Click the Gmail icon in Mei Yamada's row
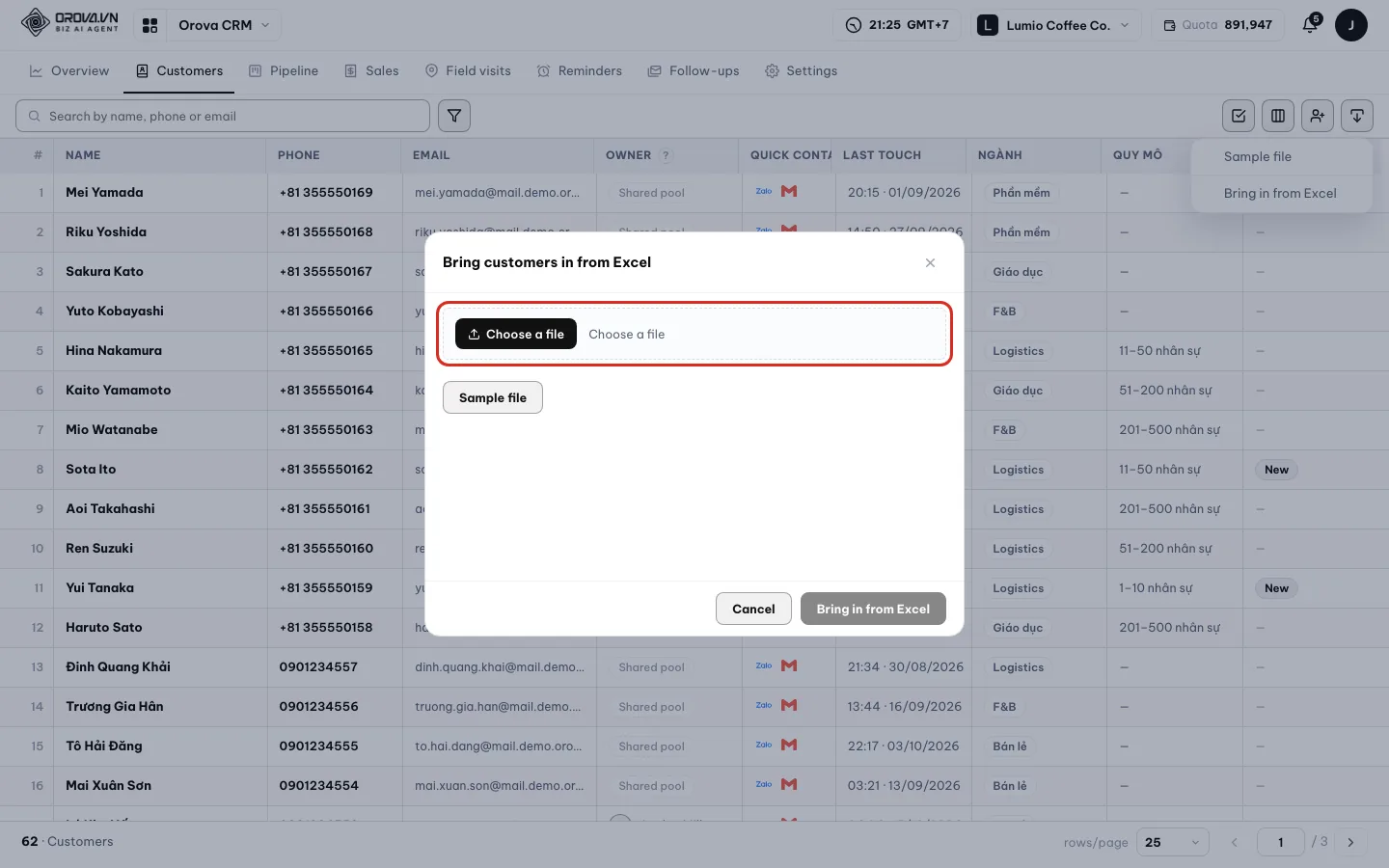1389x868 pixels. coord(789,191)
